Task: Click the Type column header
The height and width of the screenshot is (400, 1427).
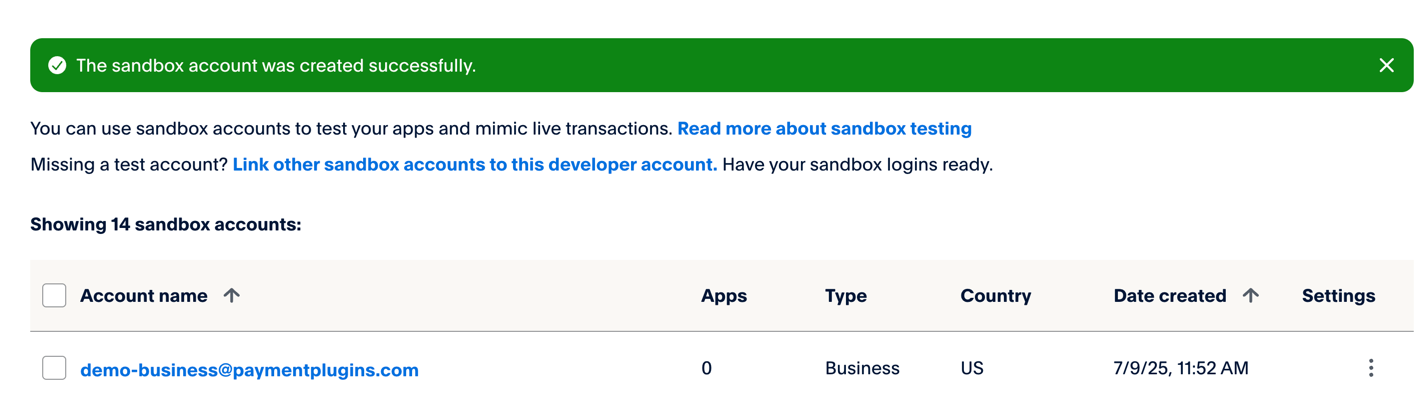Action: (x=846, y=296)
